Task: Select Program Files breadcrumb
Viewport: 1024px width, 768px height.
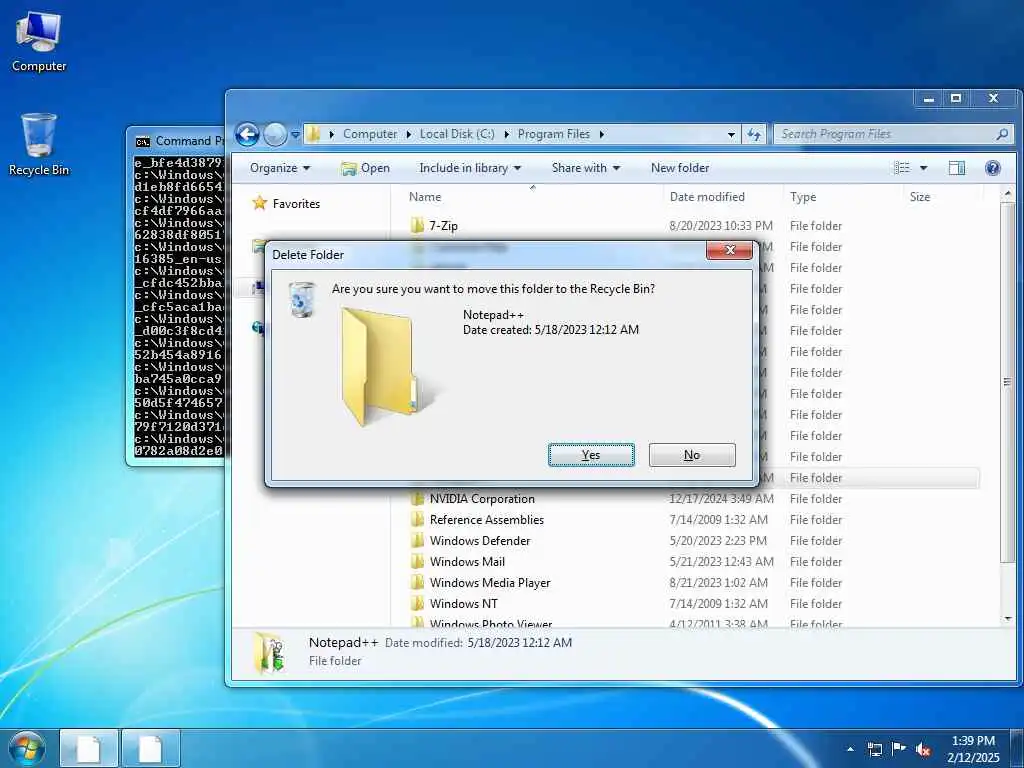Action: [554, 134]
